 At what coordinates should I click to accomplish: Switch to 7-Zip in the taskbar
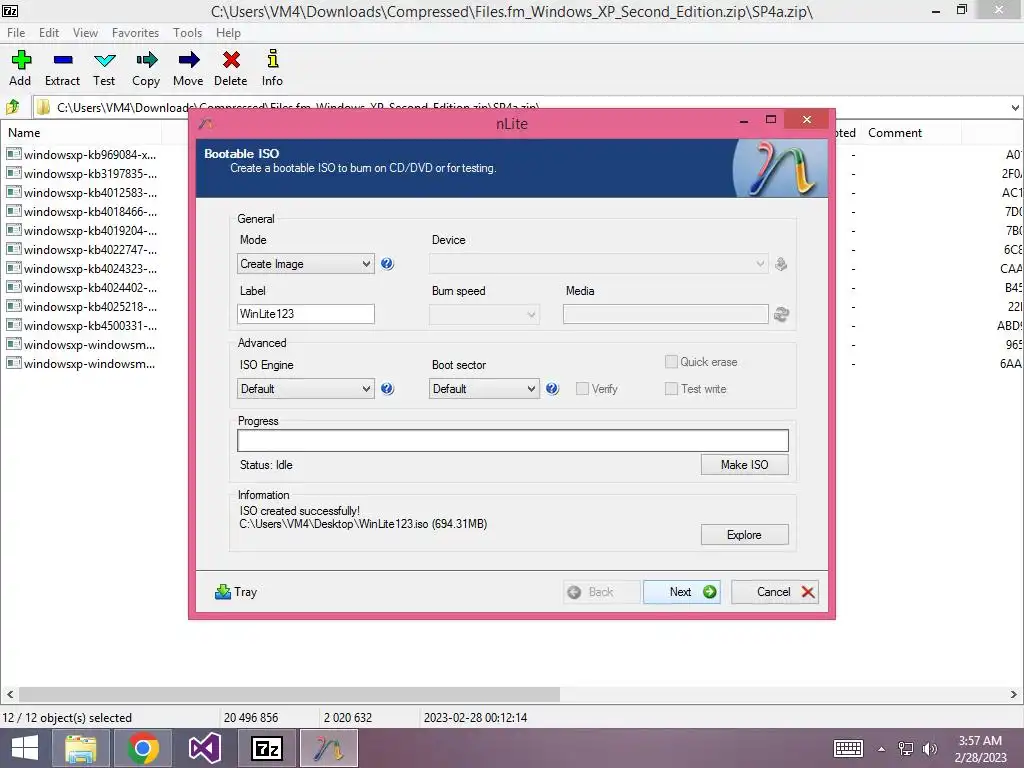(266, 748)
